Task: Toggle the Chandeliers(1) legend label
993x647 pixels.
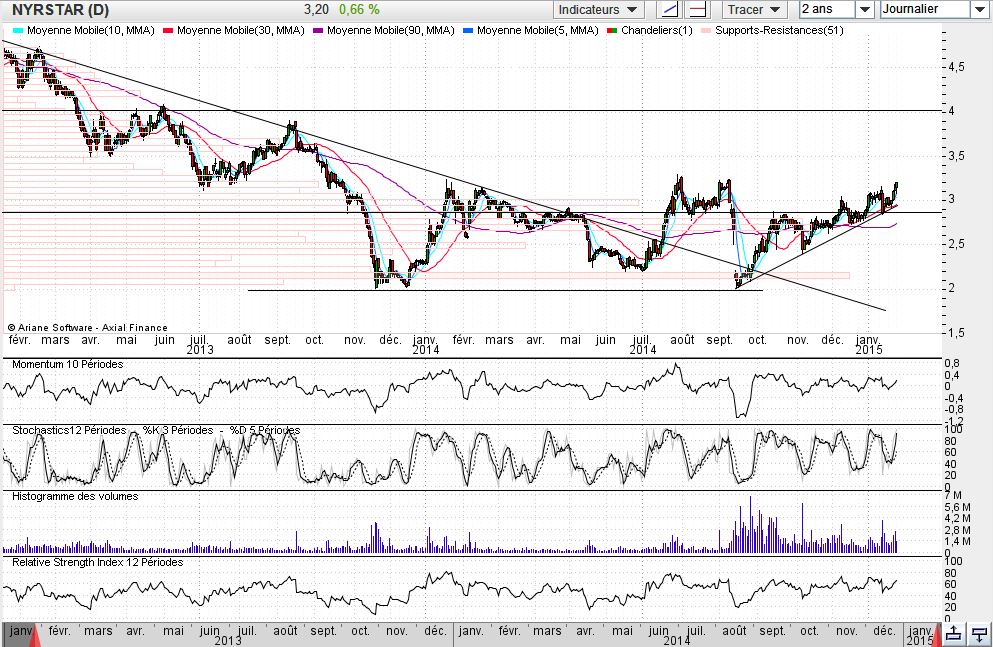Action: click(656, 31)
